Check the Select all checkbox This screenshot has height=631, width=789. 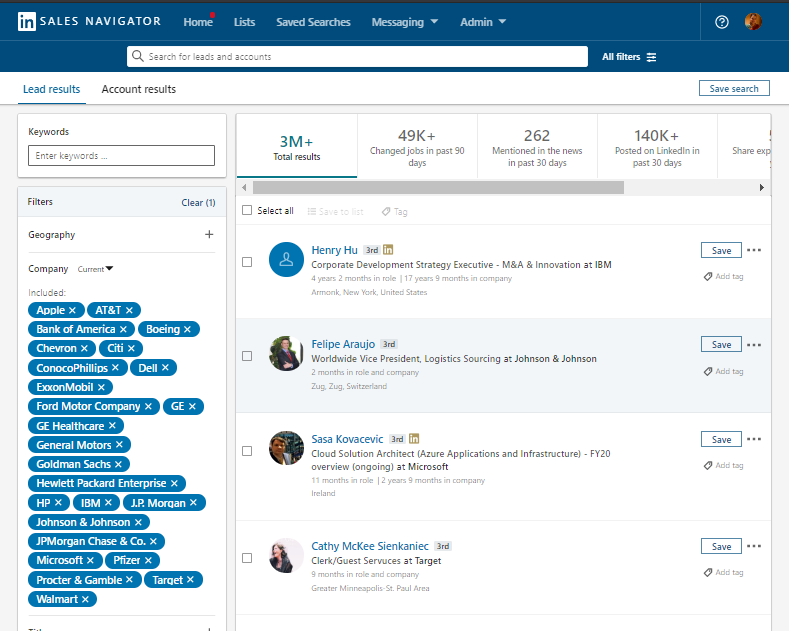(247, 210)
